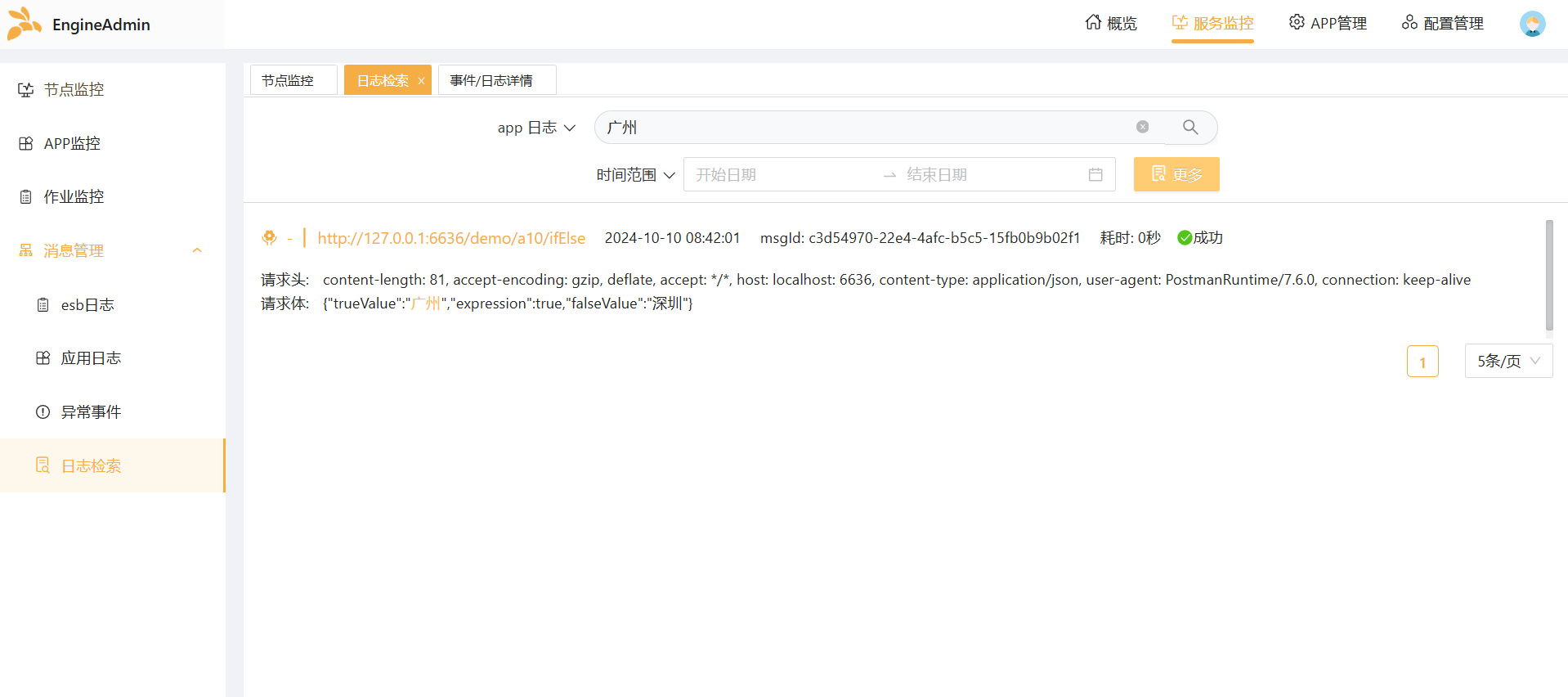Click the highlighted 广州 in request body

coord(426,304)
